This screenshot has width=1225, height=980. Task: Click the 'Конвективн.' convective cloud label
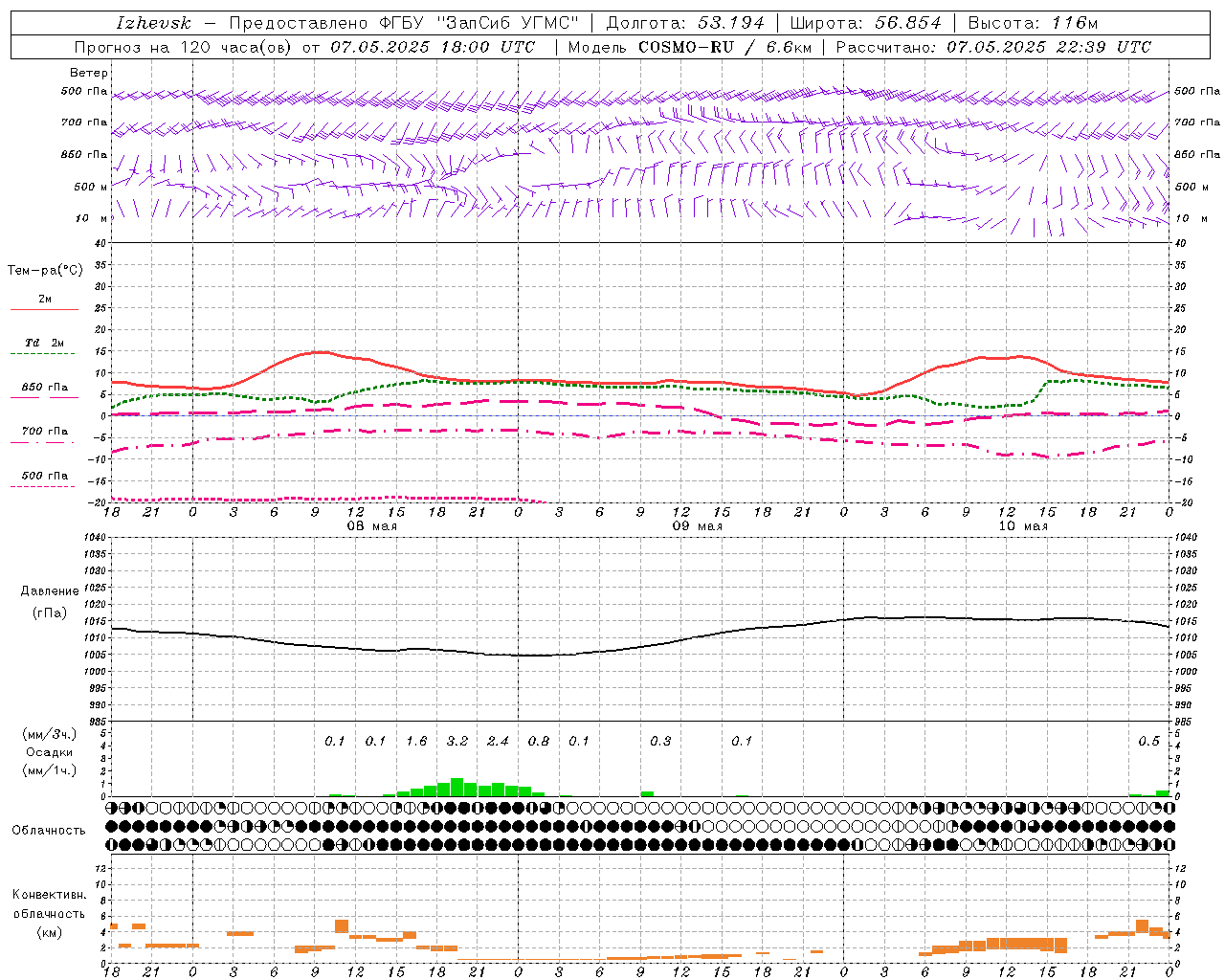click(x=50, y=895)
